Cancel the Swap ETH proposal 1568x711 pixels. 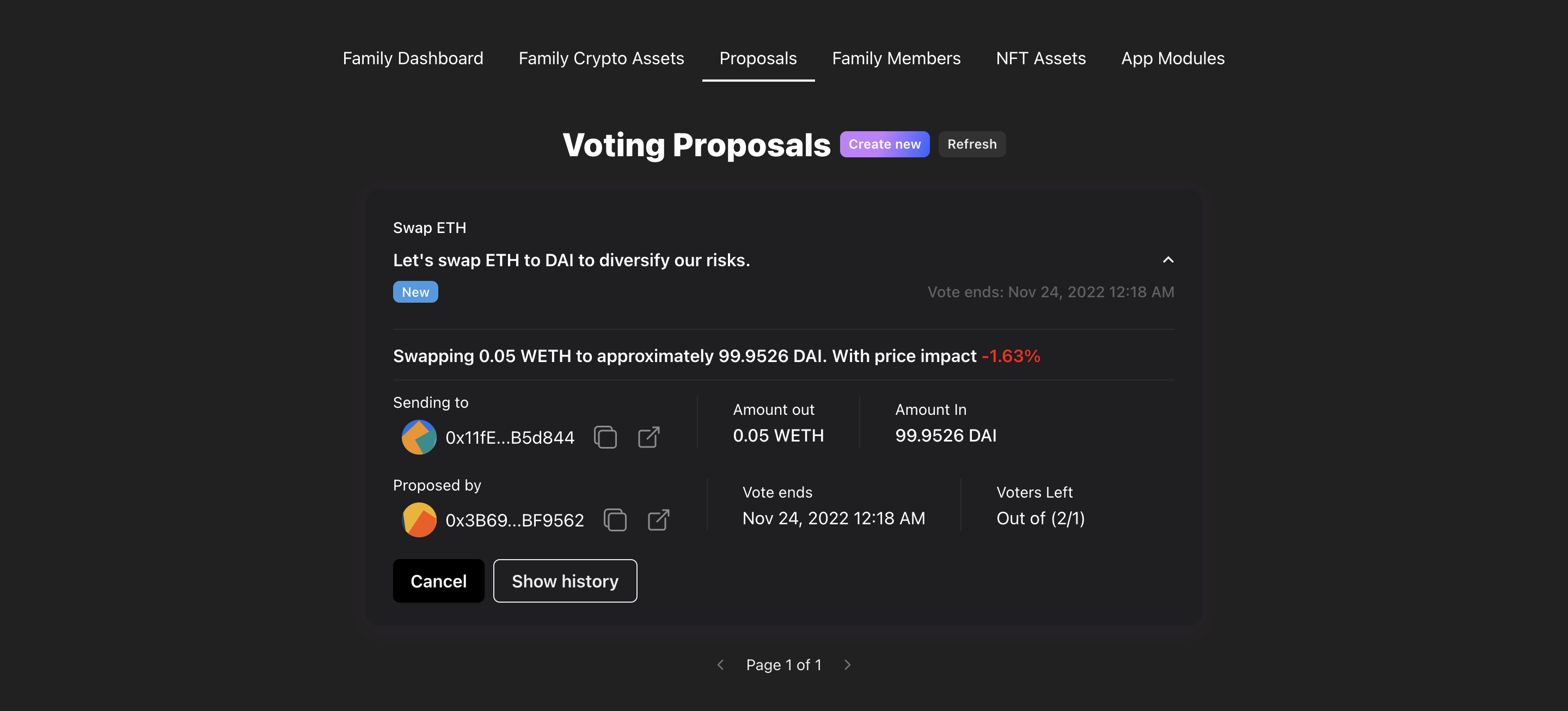[438, 581]
